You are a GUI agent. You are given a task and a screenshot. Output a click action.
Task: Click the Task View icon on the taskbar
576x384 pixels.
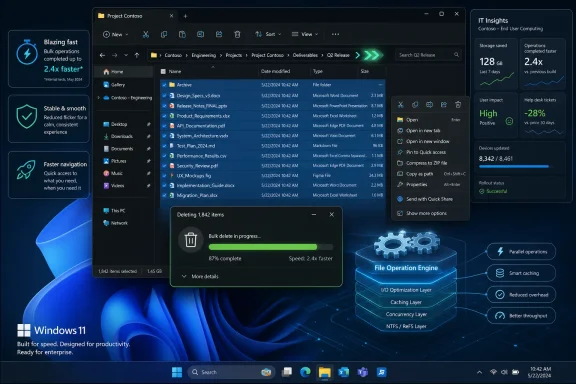pos(287,372)
